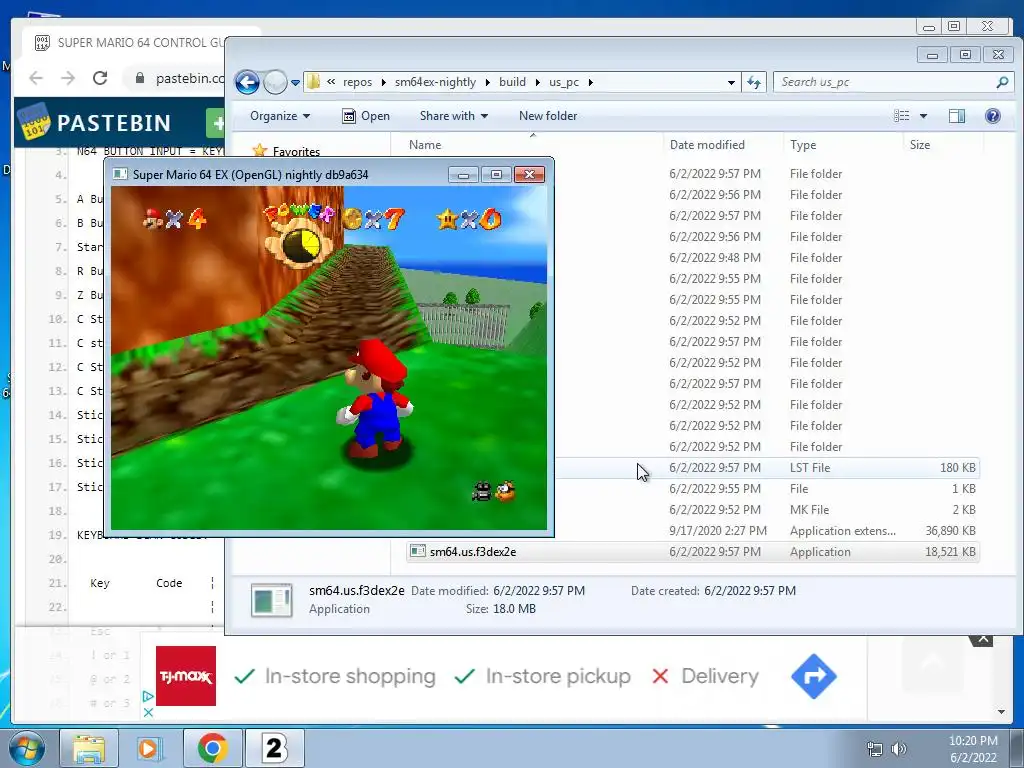Click the power meter in the game
The width and height of the screenshot is (1024, 768).
tap(300, 235)
